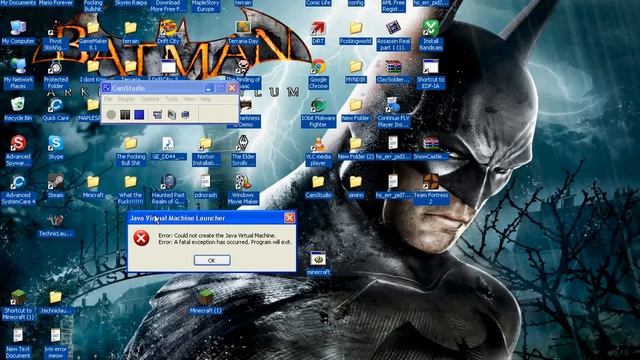Minimize the CamStudio window
This screenshot has width=640, height=360.
tap(209, 88)
